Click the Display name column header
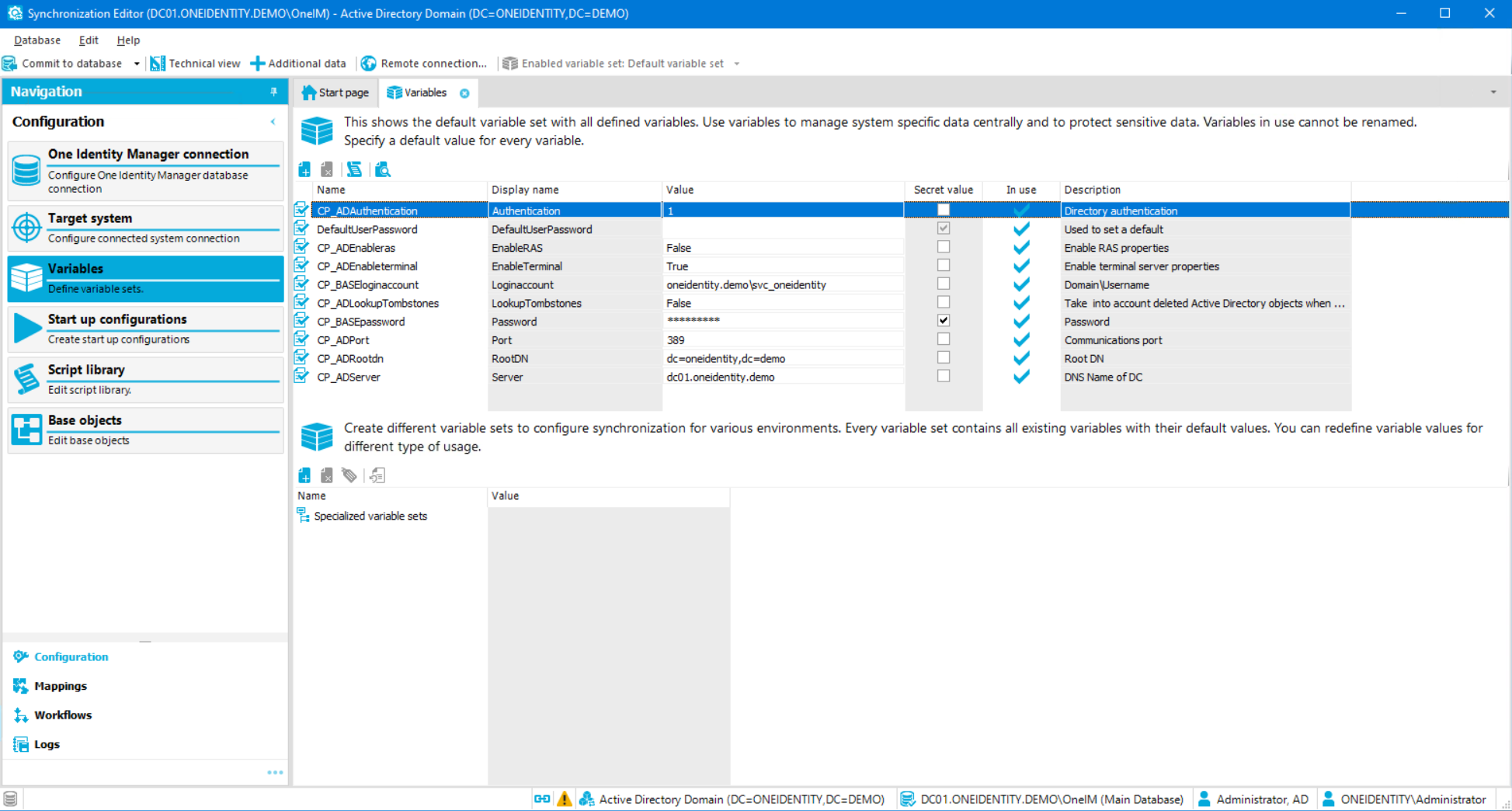Viewport: 1512px width, 811px height. click(574, 190)
